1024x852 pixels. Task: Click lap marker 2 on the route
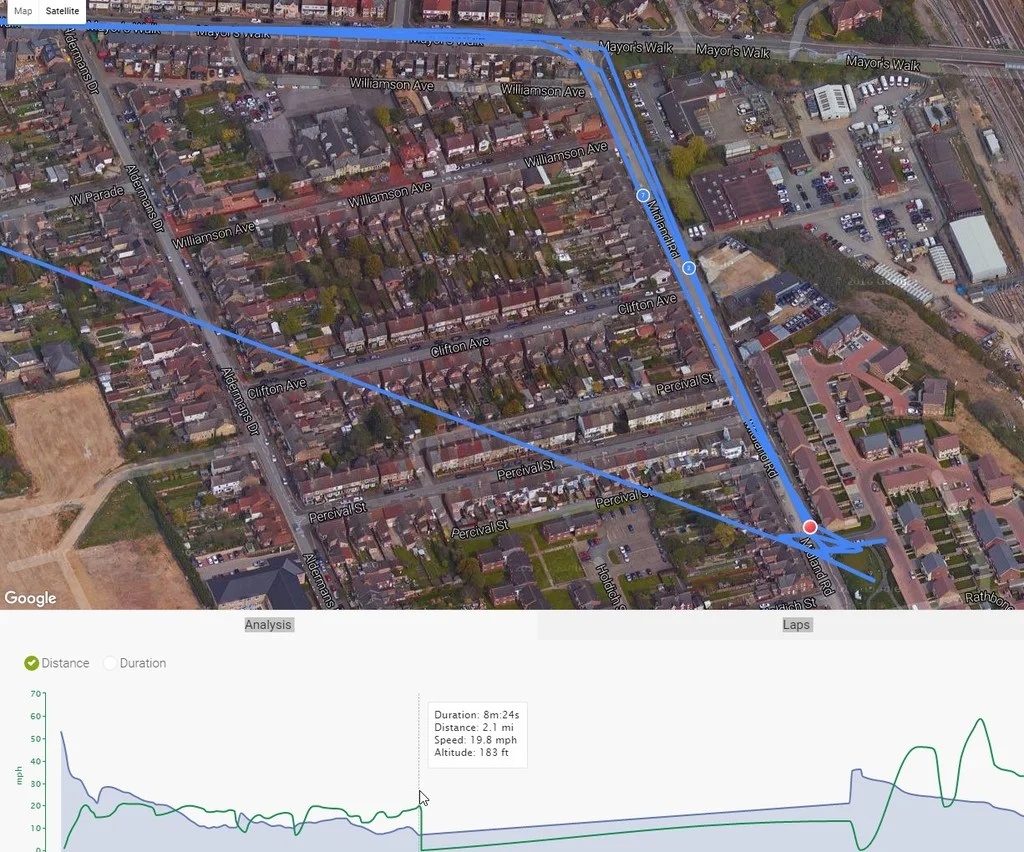pyautogui.click(x=689, y=268)
